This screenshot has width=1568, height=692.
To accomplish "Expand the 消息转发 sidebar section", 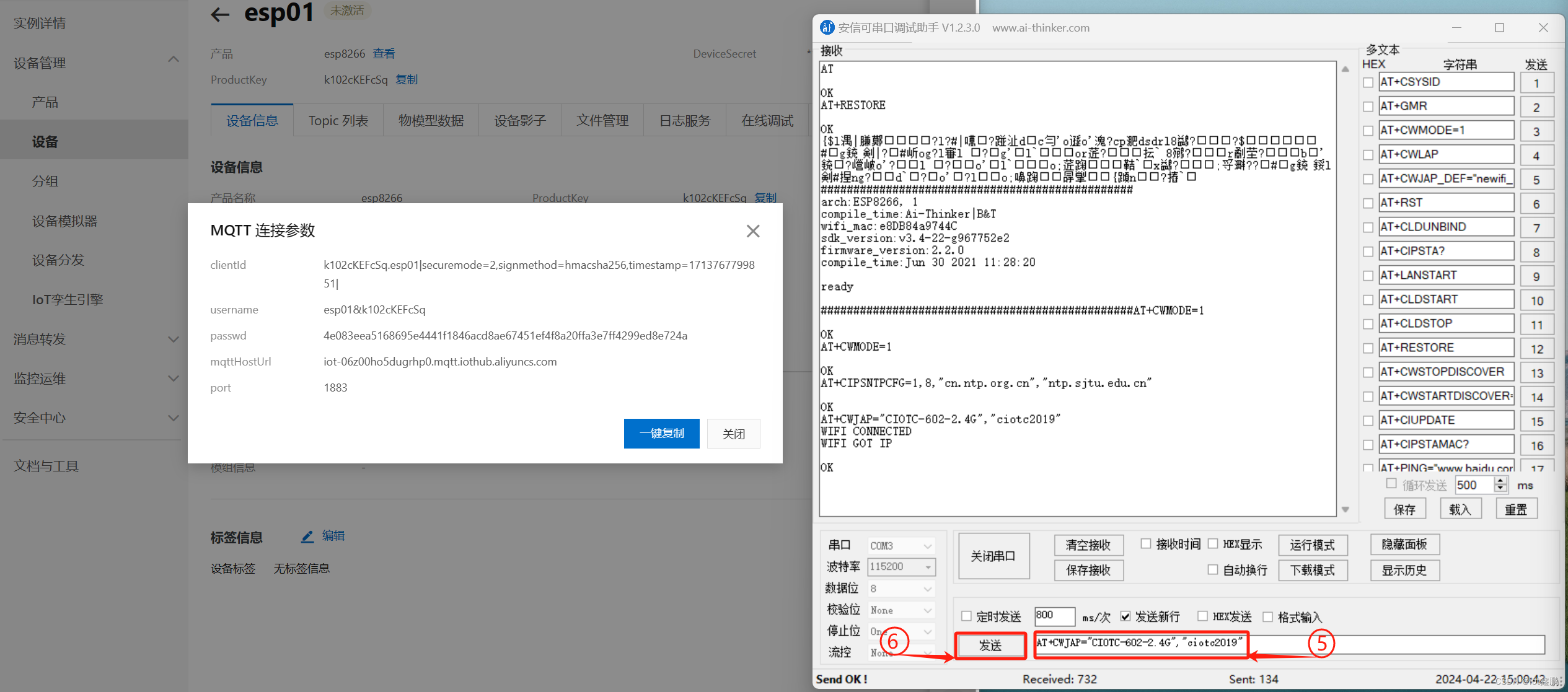I will click(174, 339).
